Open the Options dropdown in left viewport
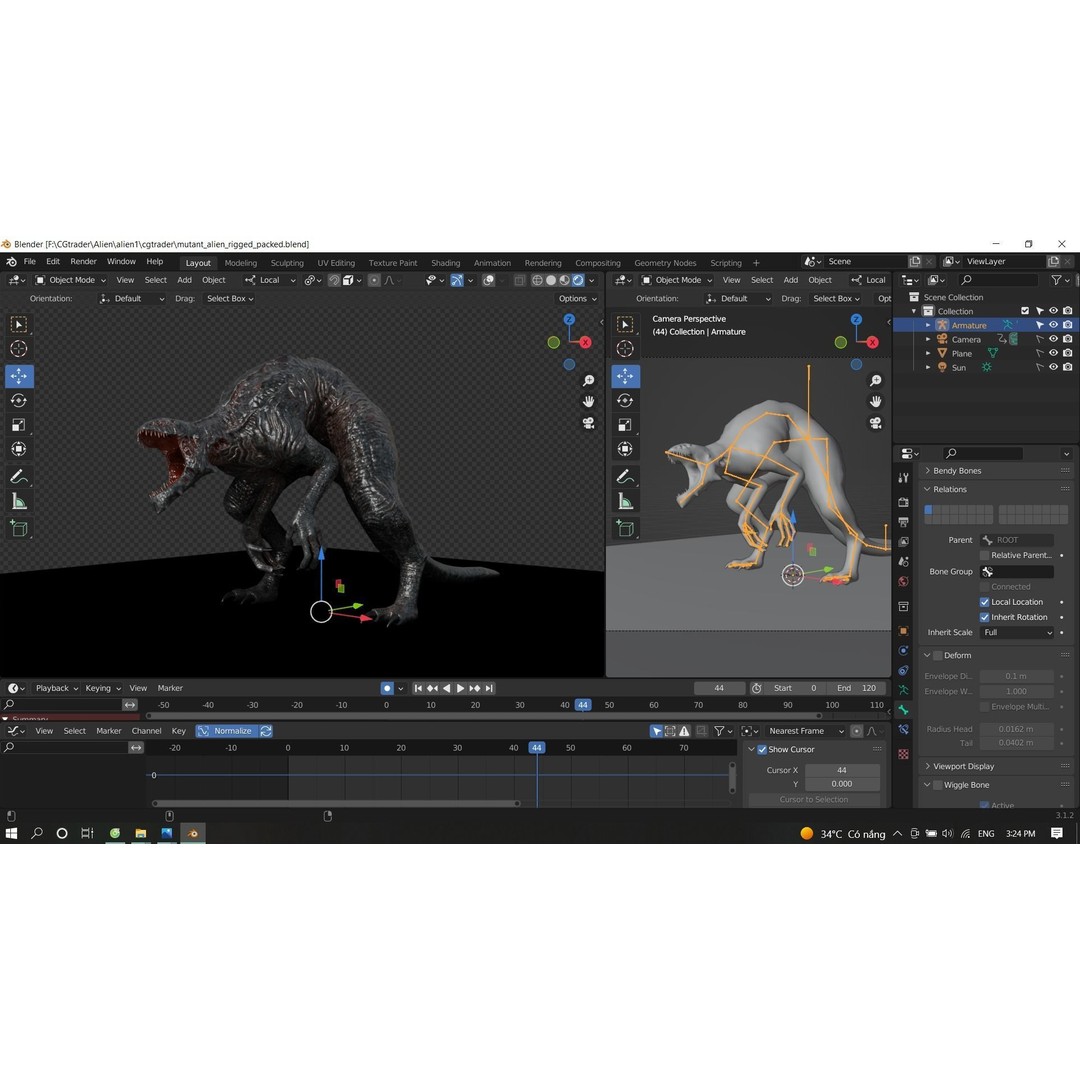 [x=577, y=299]
